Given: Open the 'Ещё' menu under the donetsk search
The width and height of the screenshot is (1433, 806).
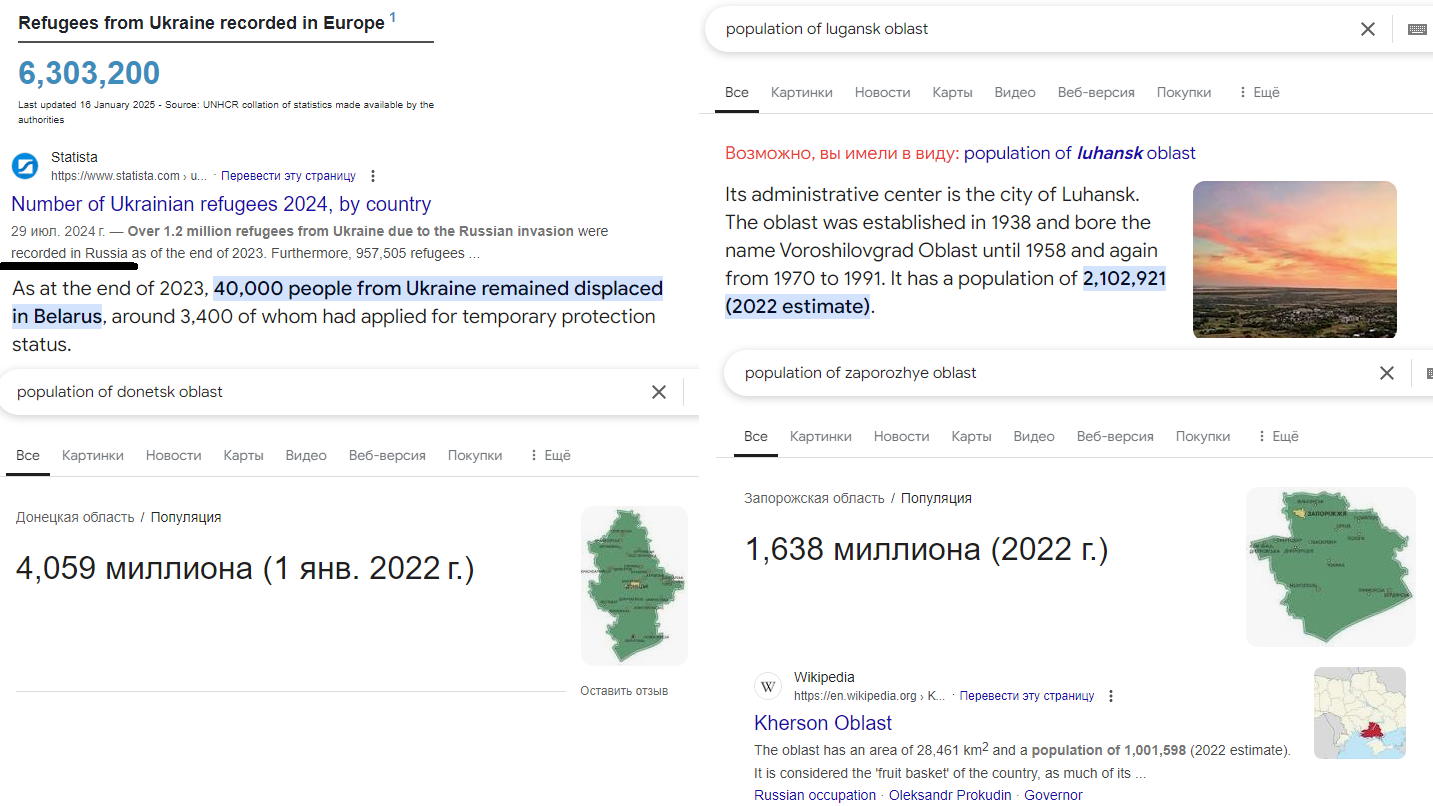Looking at the screenshot, I should click(550, 455).
